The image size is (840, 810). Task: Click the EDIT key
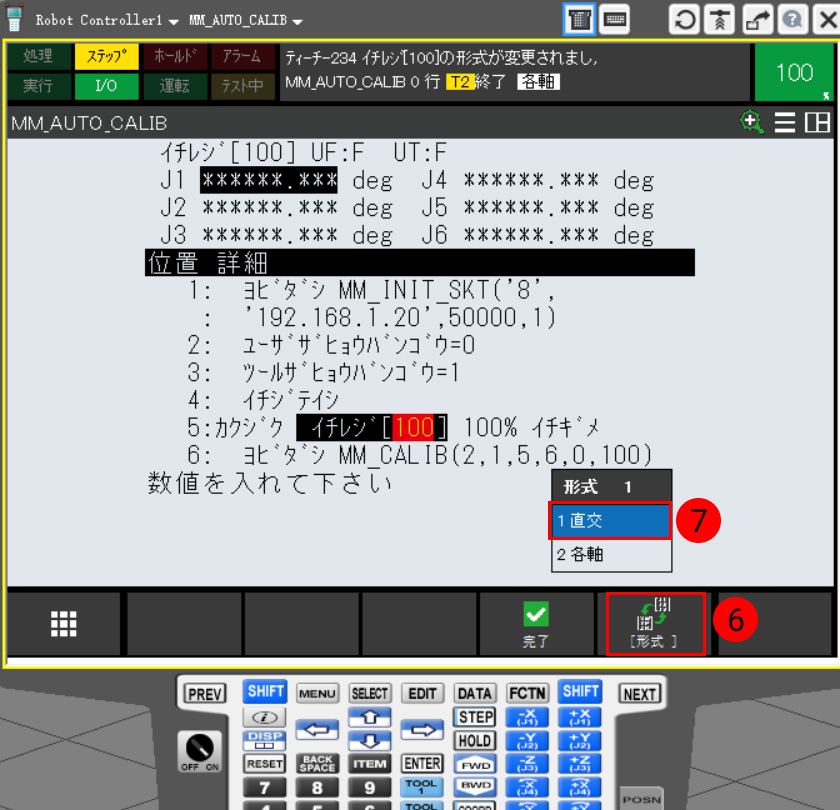423,694
